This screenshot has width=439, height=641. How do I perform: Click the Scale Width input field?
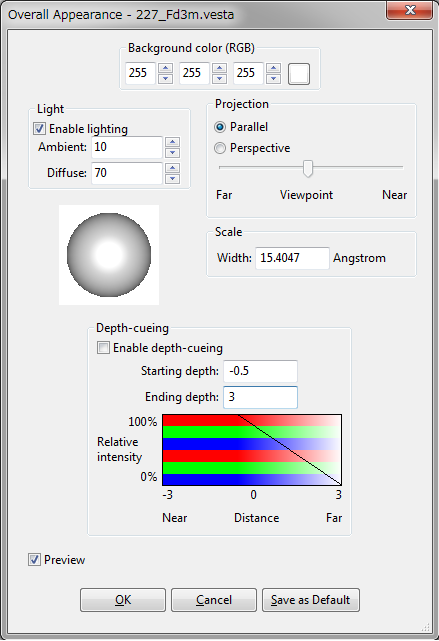(x=292, y=258)
